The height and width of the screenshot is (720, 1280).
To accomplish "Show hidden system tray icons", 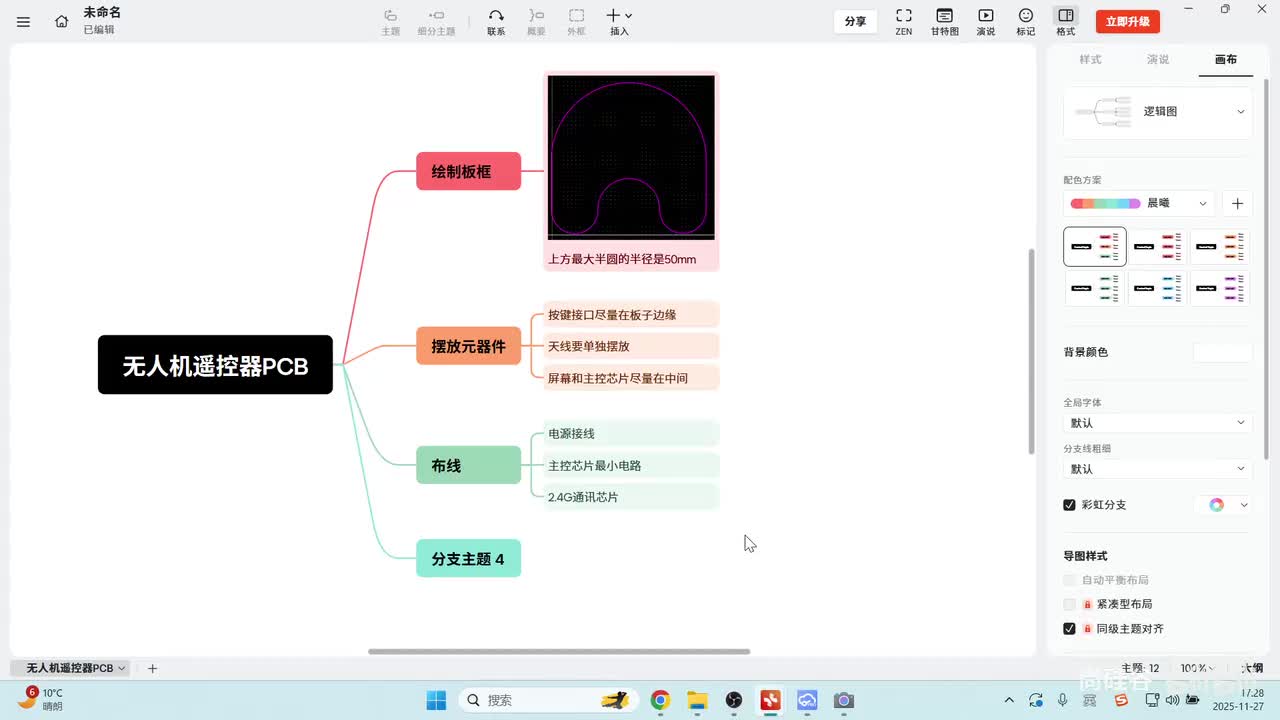I will (1009, 700).
